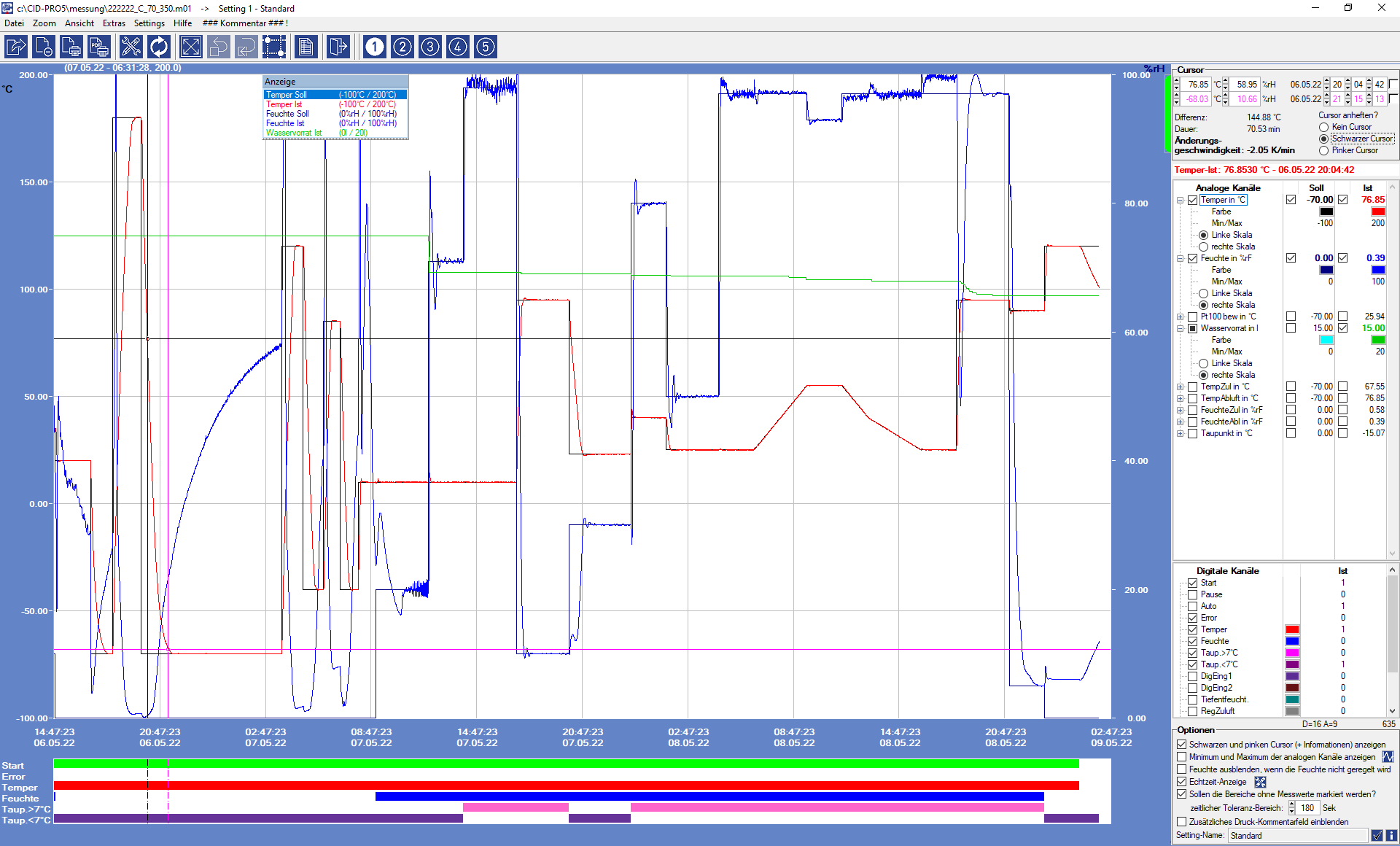
Task: Select Temper Soll row in Anzeige legend
Action: pos(335,95)
